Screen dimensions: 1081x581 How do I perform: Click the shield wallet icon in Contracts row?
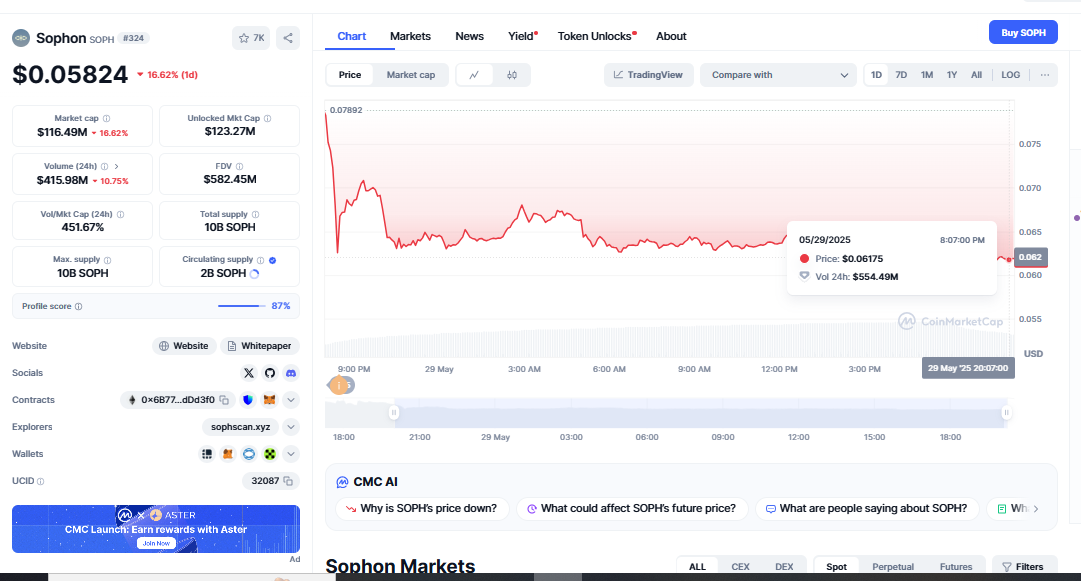[x=248, y=400]
